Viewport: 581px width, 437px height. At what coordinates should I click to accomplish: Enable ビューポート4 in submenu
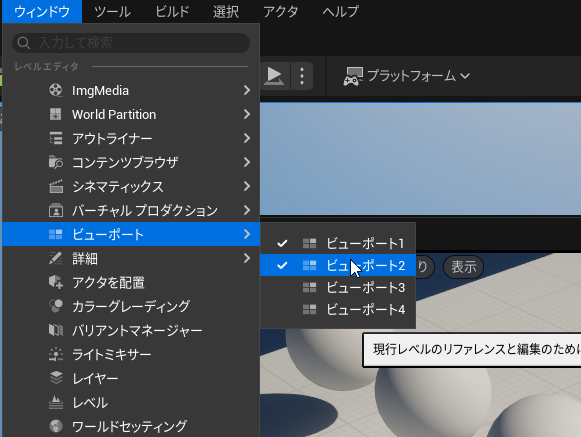coord(338,309)
